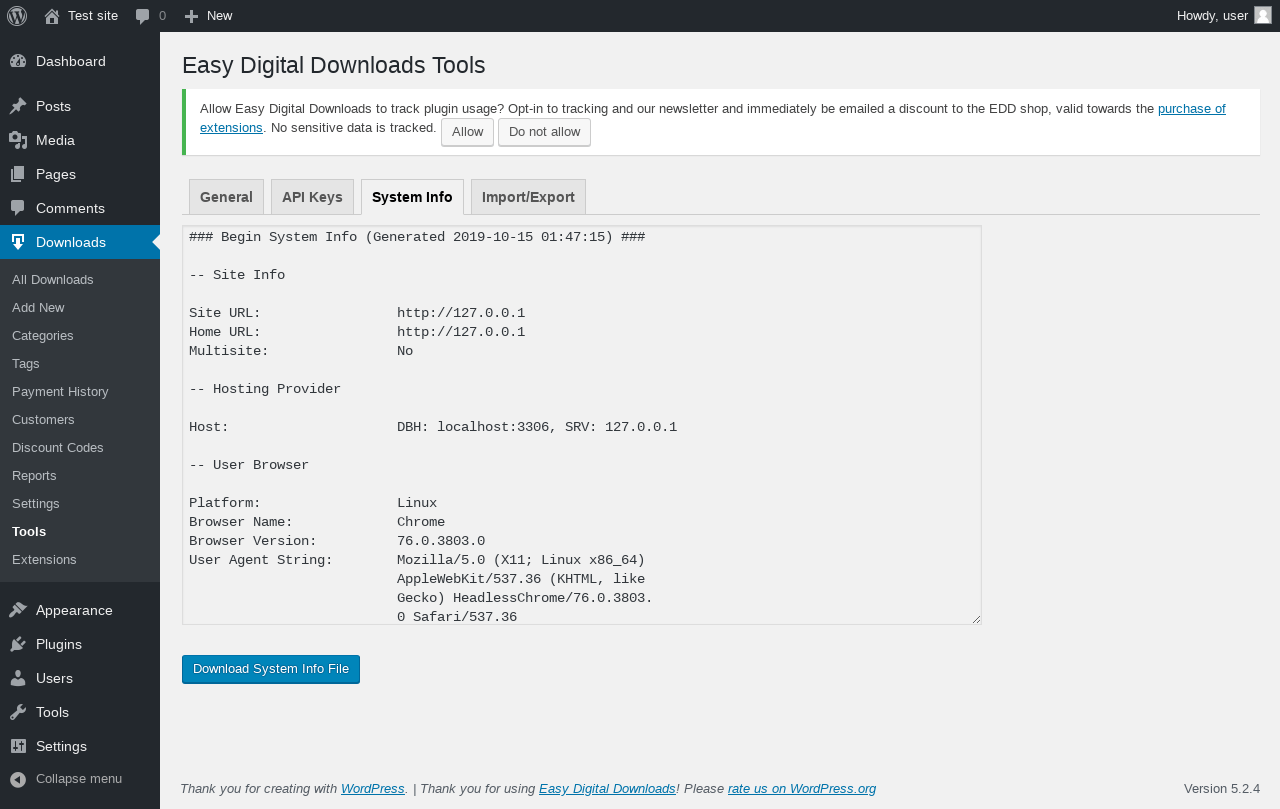Open Tags submenu item
The height and width of the screenshot is (809, 1280).
coord(26,363)
